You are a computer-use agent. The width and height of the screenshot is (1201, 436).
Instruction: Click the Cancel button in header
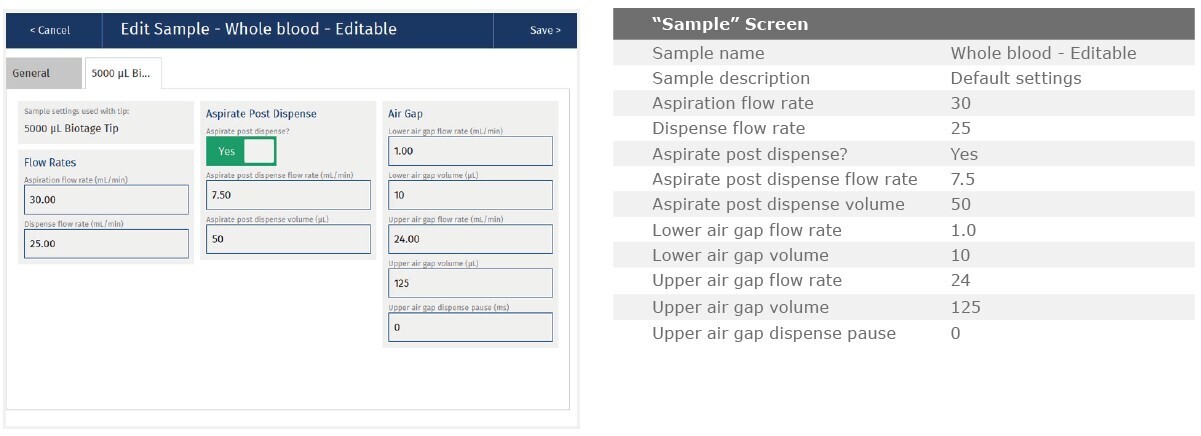50,30
